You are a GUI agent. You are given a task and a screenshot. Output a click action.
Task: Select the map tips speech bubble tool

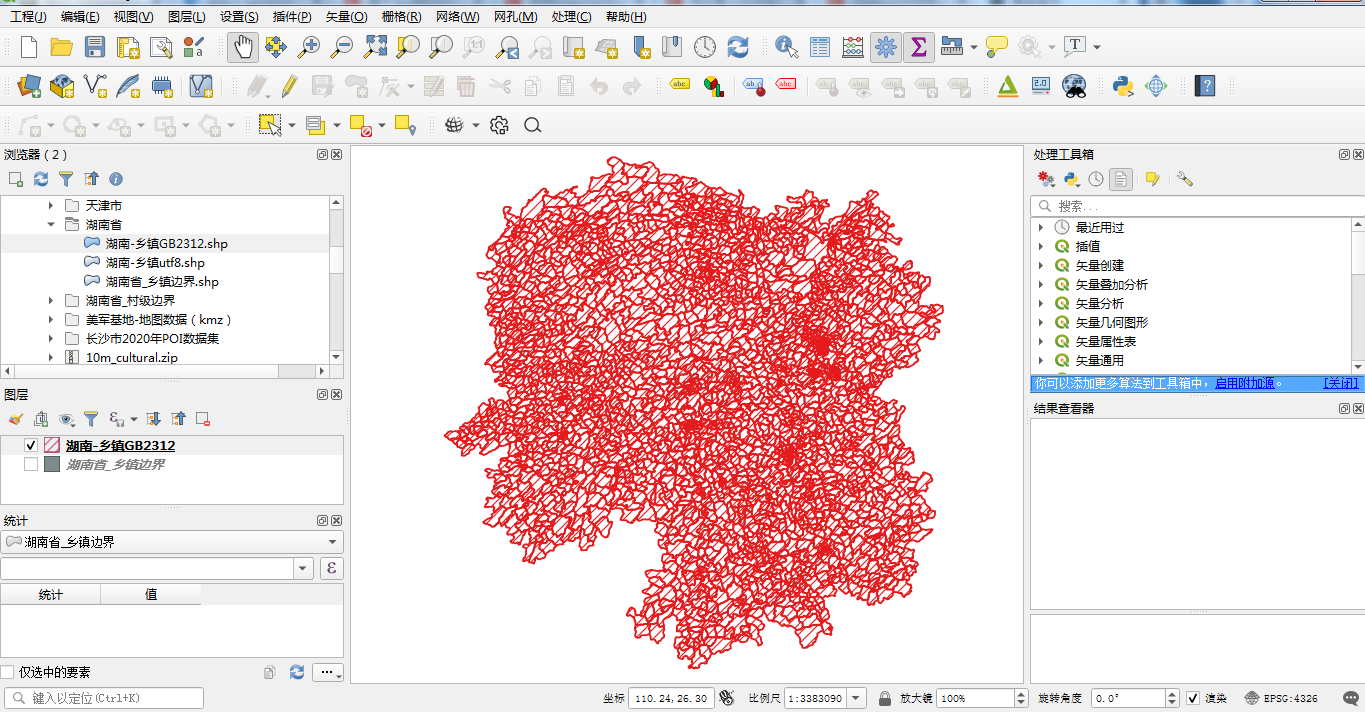[996, 47]
